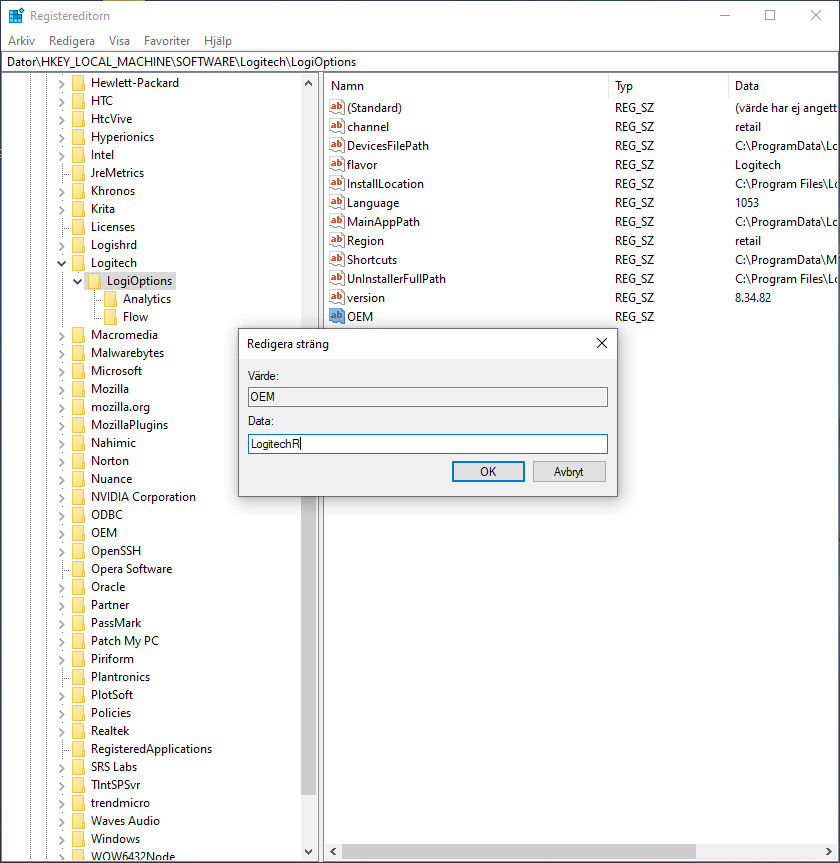Click the string icon next to DevicesFilePath
Viewport: 840px width, 863px height.
[339, 145]
